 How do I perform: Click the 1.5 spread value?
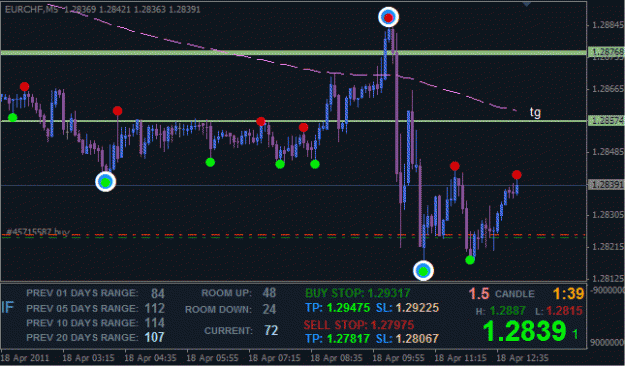point(479,294)
